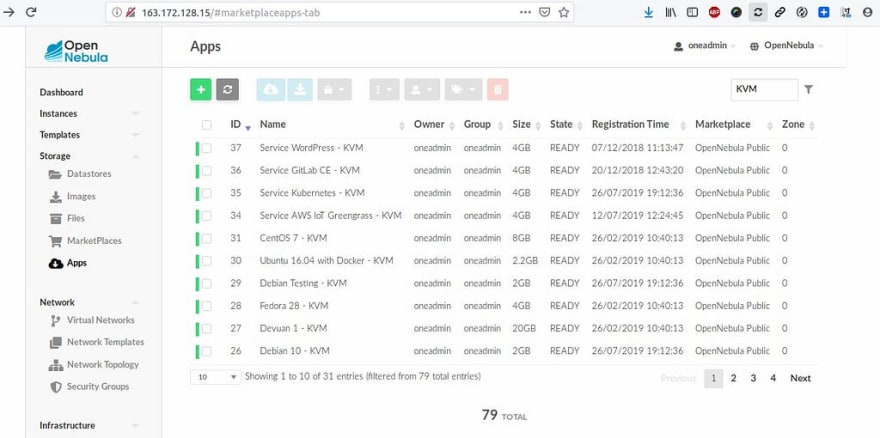Open Network Templates in the sidebar
The image size is (880, 438).
pos(97,342)
